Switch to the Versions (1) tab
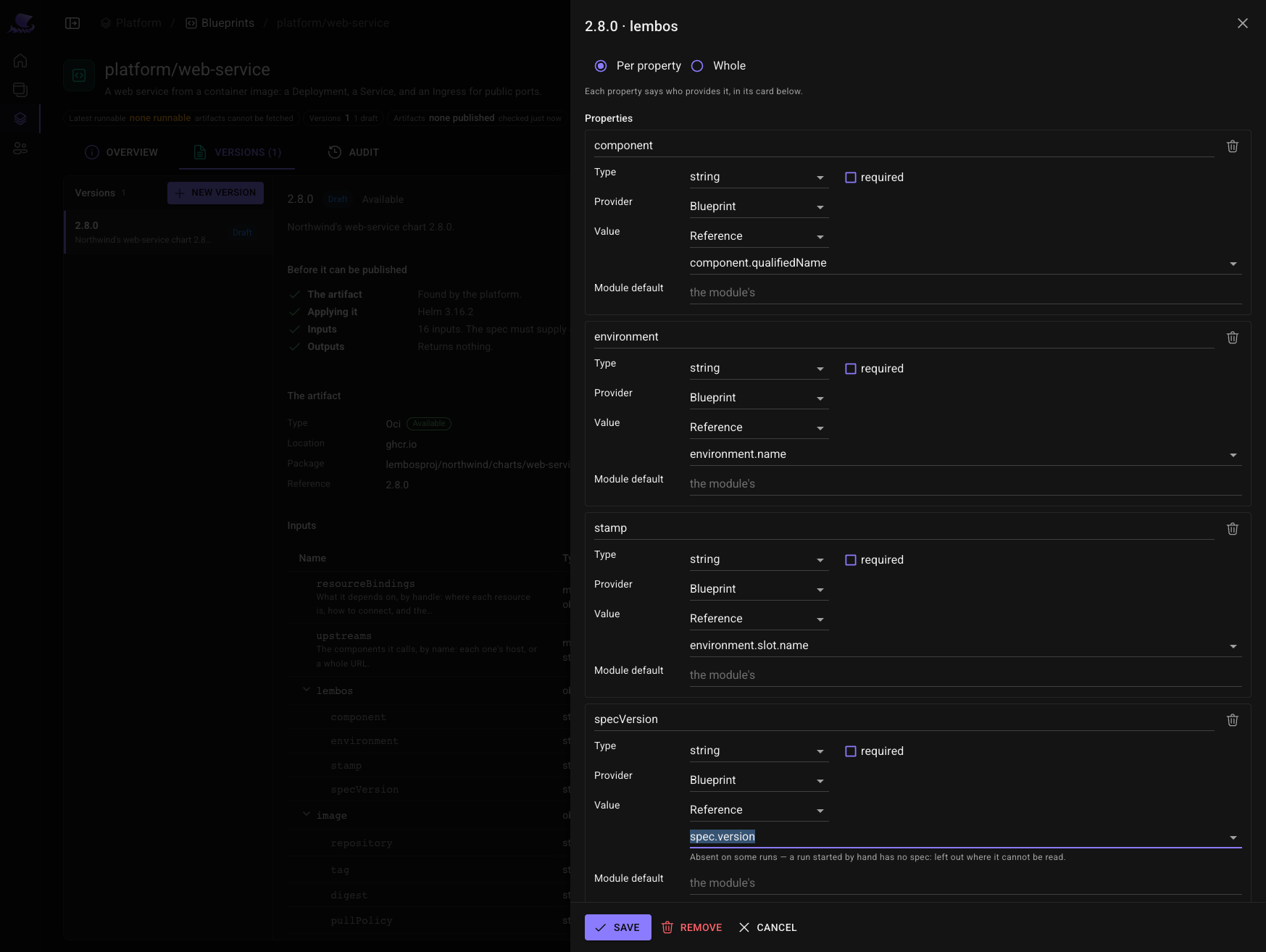 237,152
